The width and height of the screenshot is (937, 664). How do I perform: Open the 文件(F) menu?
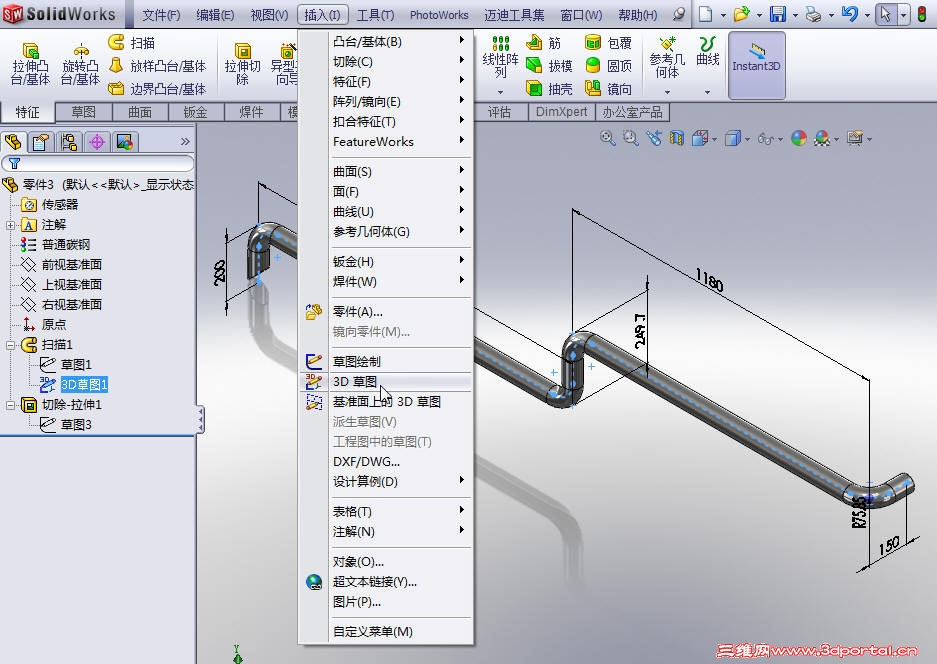click(161, 15)
